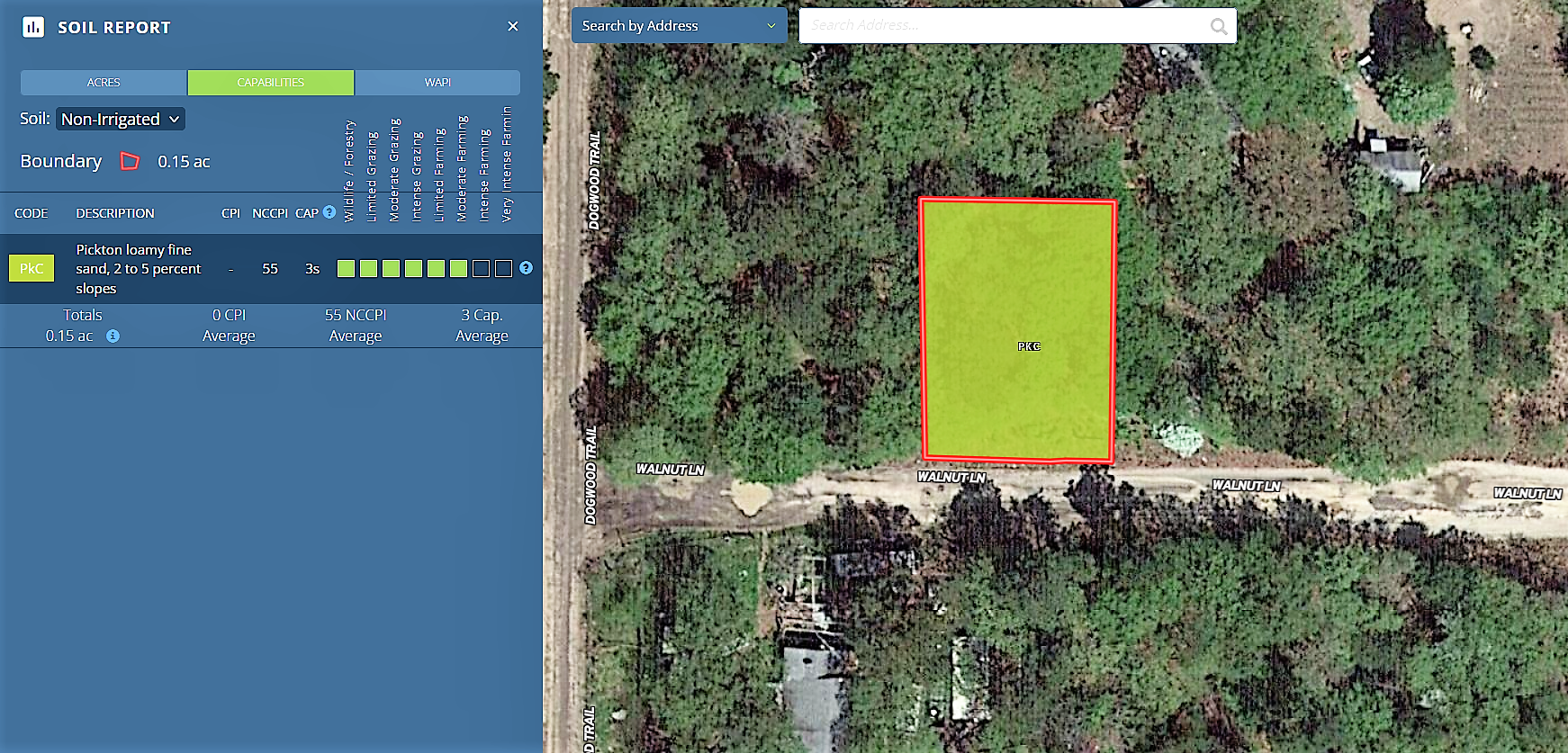Click the red Boundary polygon icon
This screenshot has height=753, width=1568.
131,161
